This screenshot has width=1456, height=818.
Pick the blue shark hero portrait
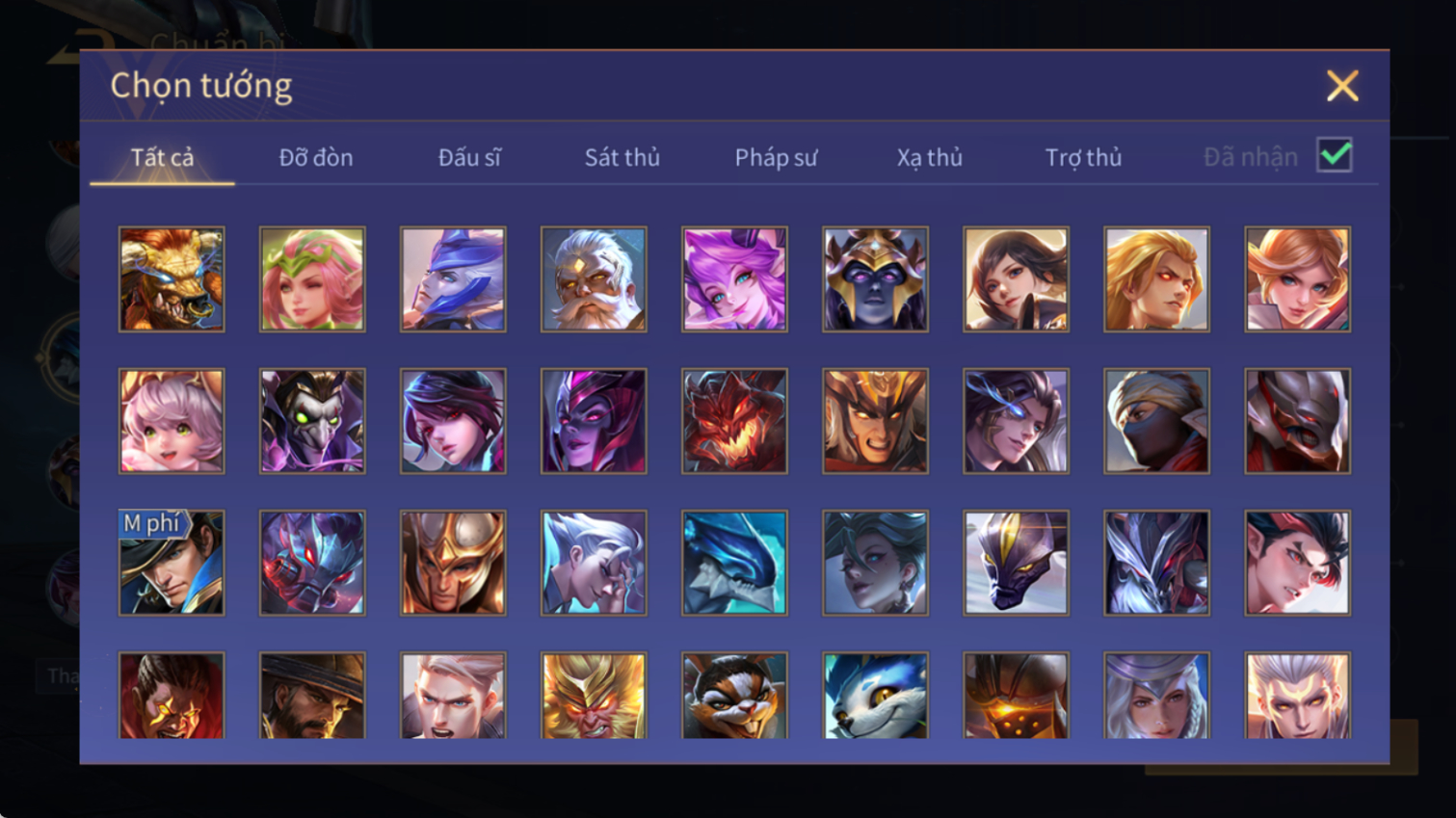click(x=734, y=563)
